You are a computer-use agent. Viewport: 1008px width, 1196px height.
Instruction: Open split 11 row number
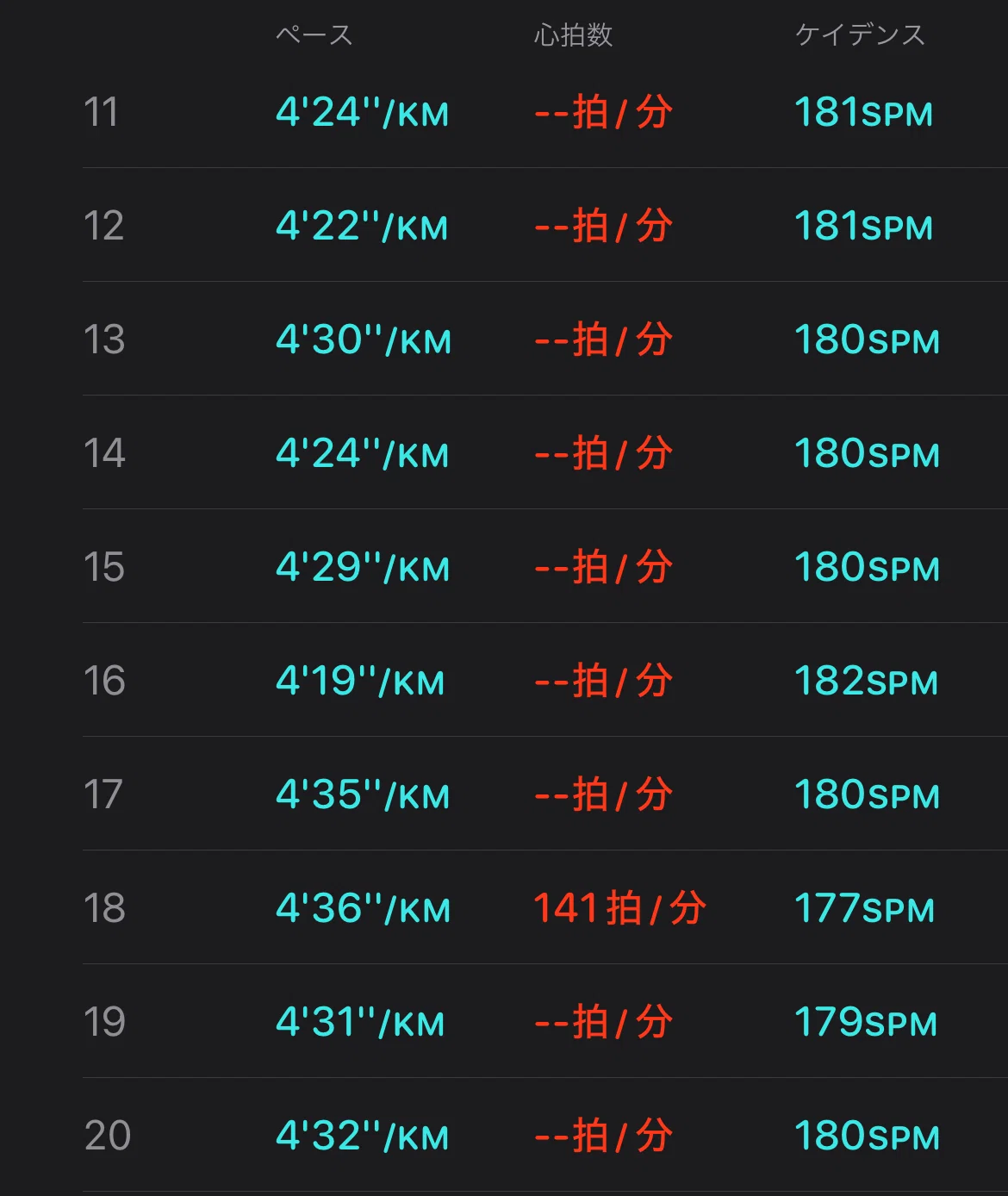[101, 112]
